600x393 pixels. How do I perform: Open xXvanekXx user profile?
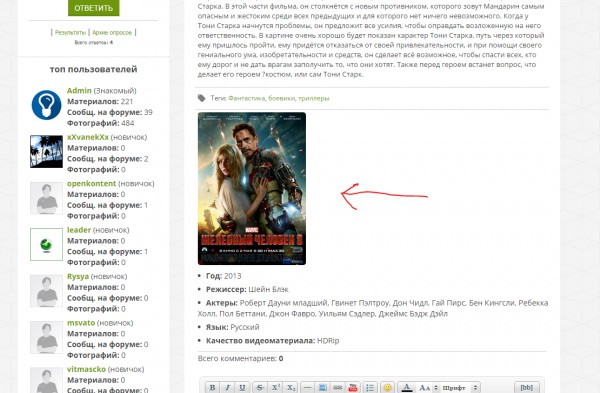coord(88,137)
